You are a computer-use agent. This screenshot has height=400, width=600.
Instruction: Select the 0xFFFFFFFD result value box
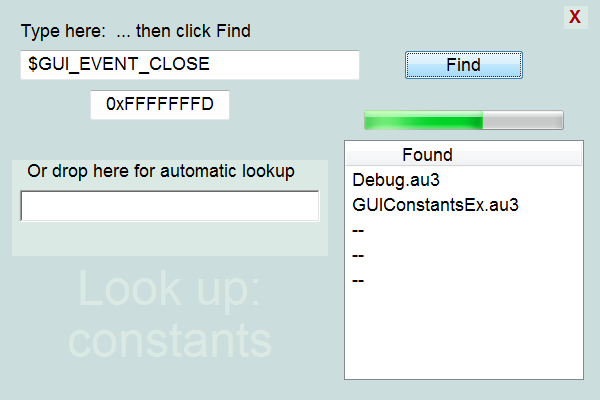pyautogui.click(x=160, y=104)
